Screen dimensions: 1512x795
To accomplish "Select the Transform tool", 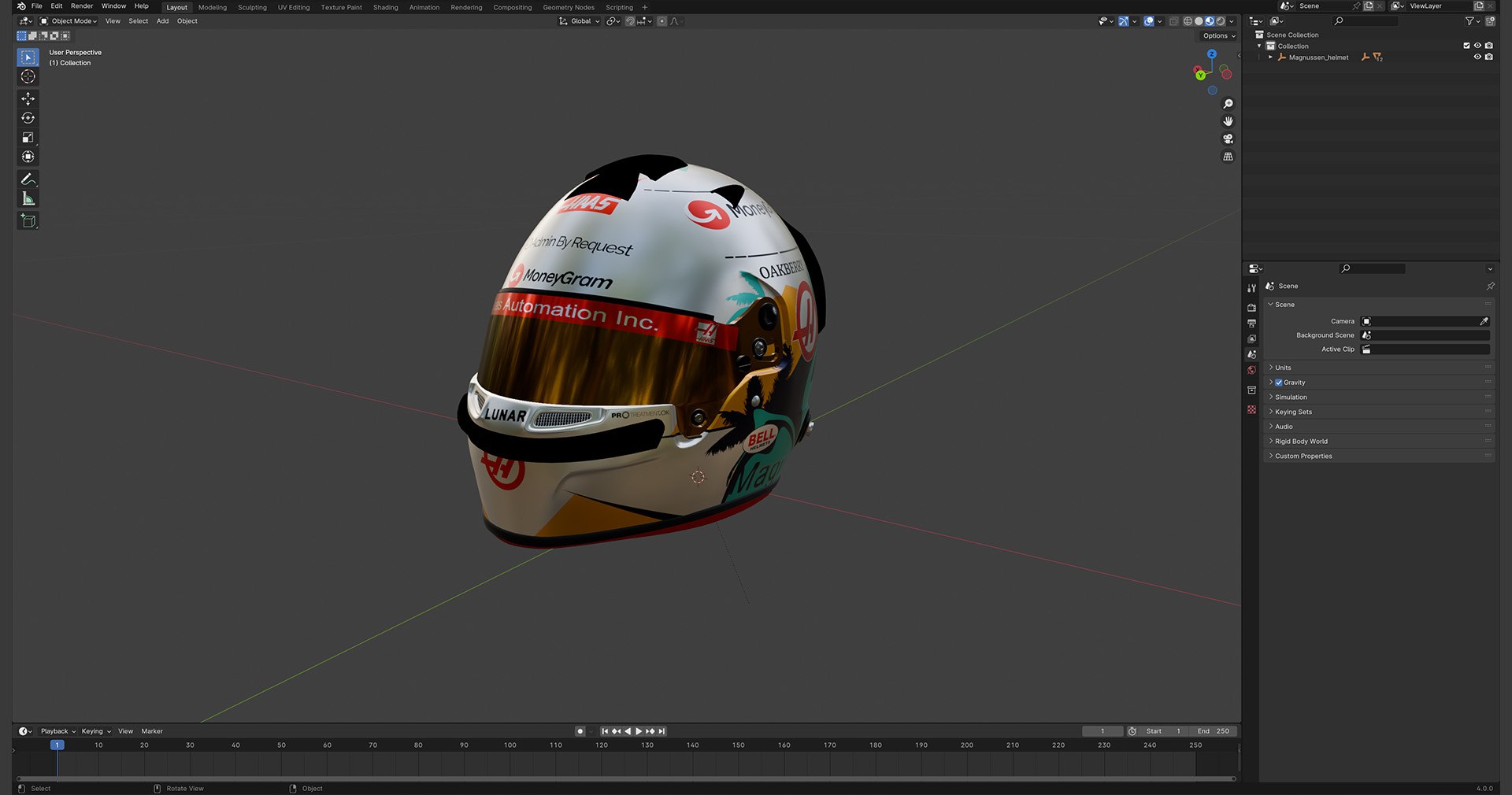I will point(28,157).
